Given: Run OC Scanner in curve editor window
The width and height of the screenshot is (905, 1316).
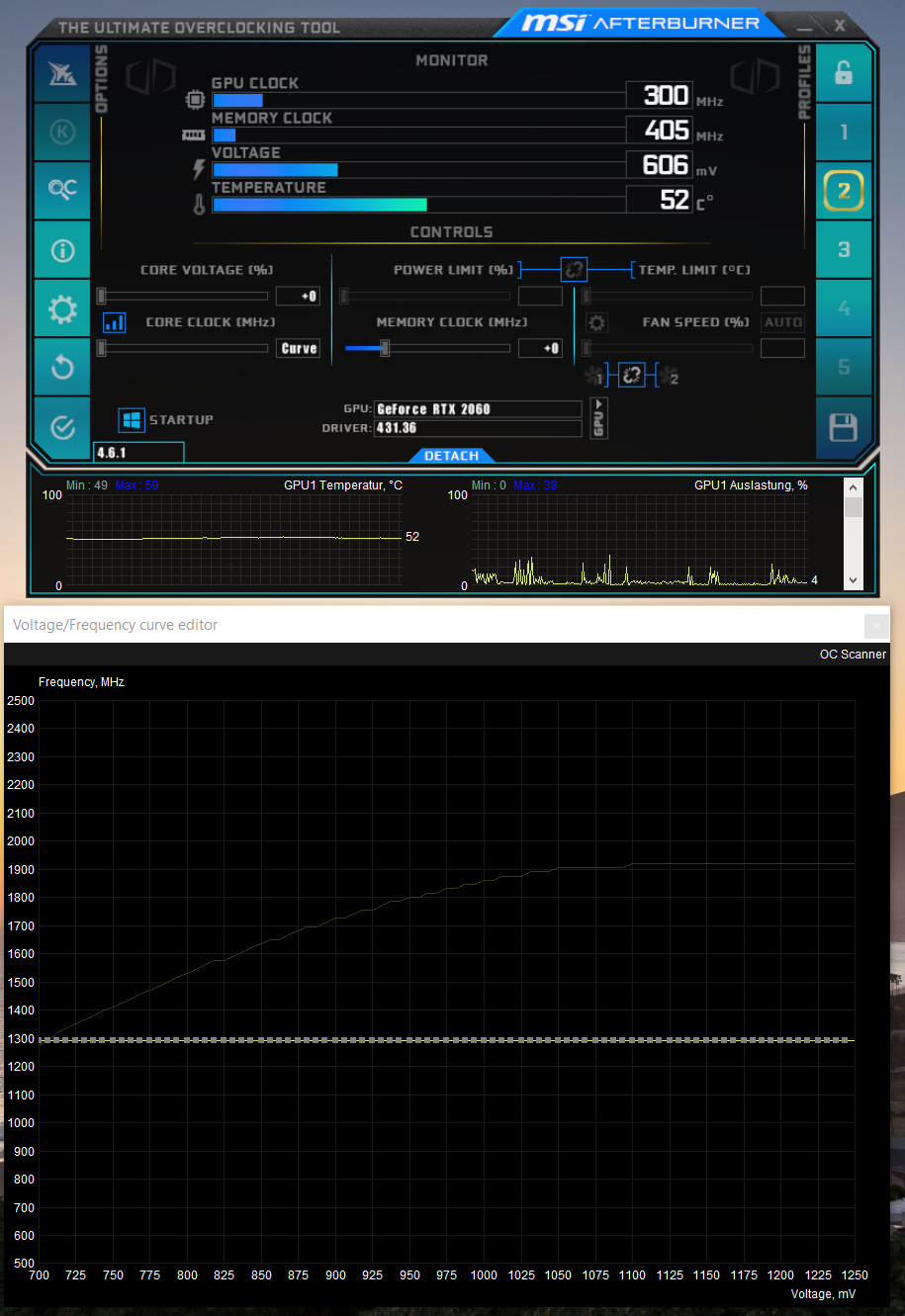Looking at the screenshot, I should 853,655.
